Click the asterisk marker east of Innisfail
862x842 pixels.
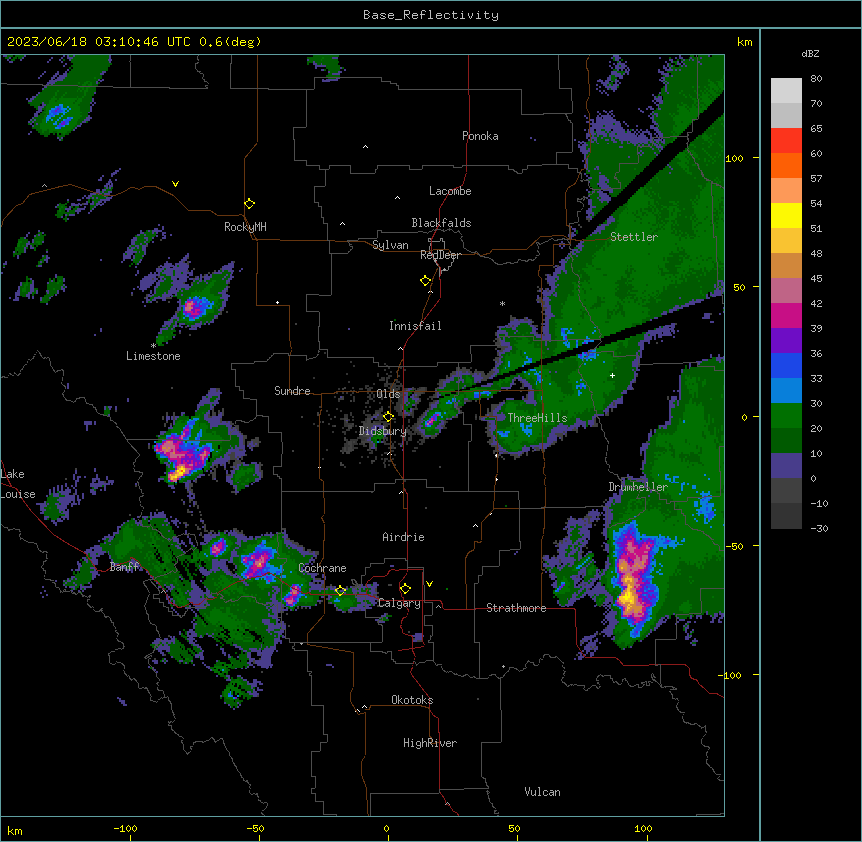(x=502, y=303)
